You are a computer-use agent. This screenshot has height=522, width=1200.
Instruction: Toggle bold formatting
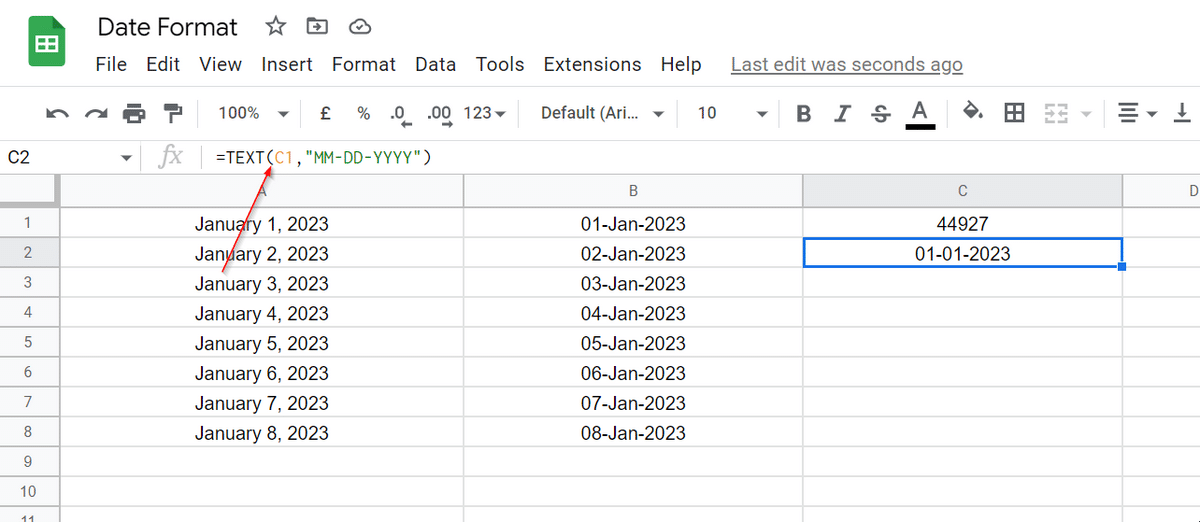pos(803,113)
